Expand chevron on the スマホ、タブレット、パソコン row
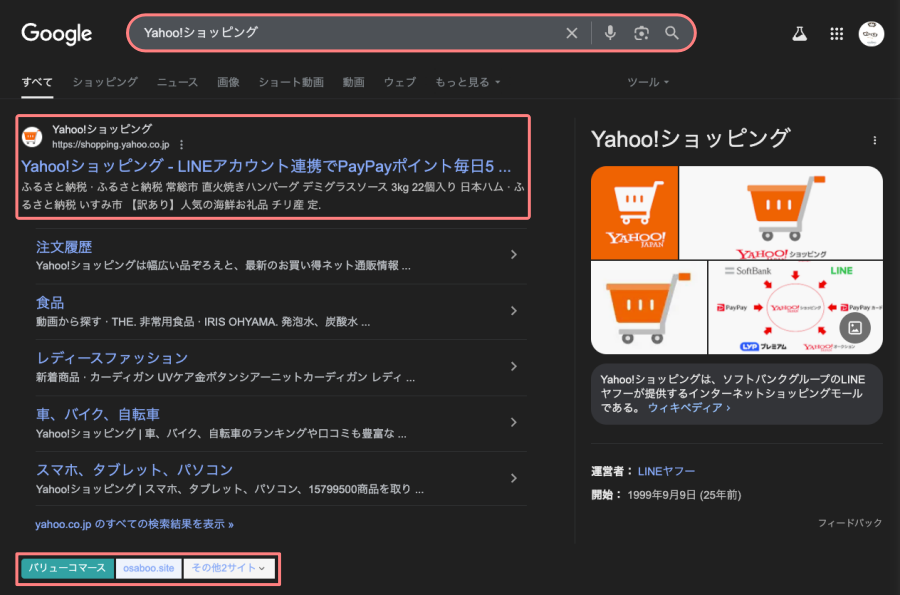 514,478
